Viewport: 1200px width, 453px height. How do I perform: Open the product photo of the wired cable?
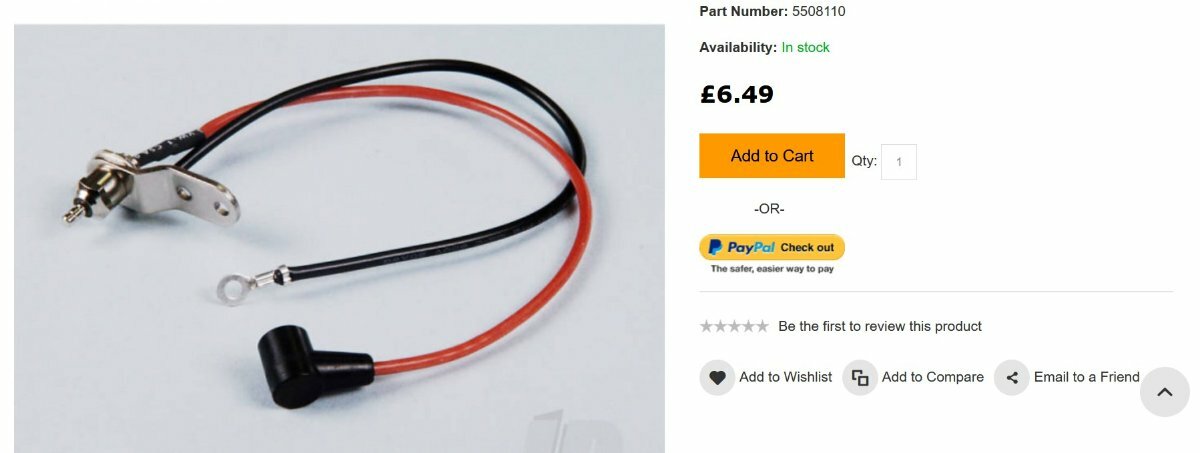pos(339,238)
